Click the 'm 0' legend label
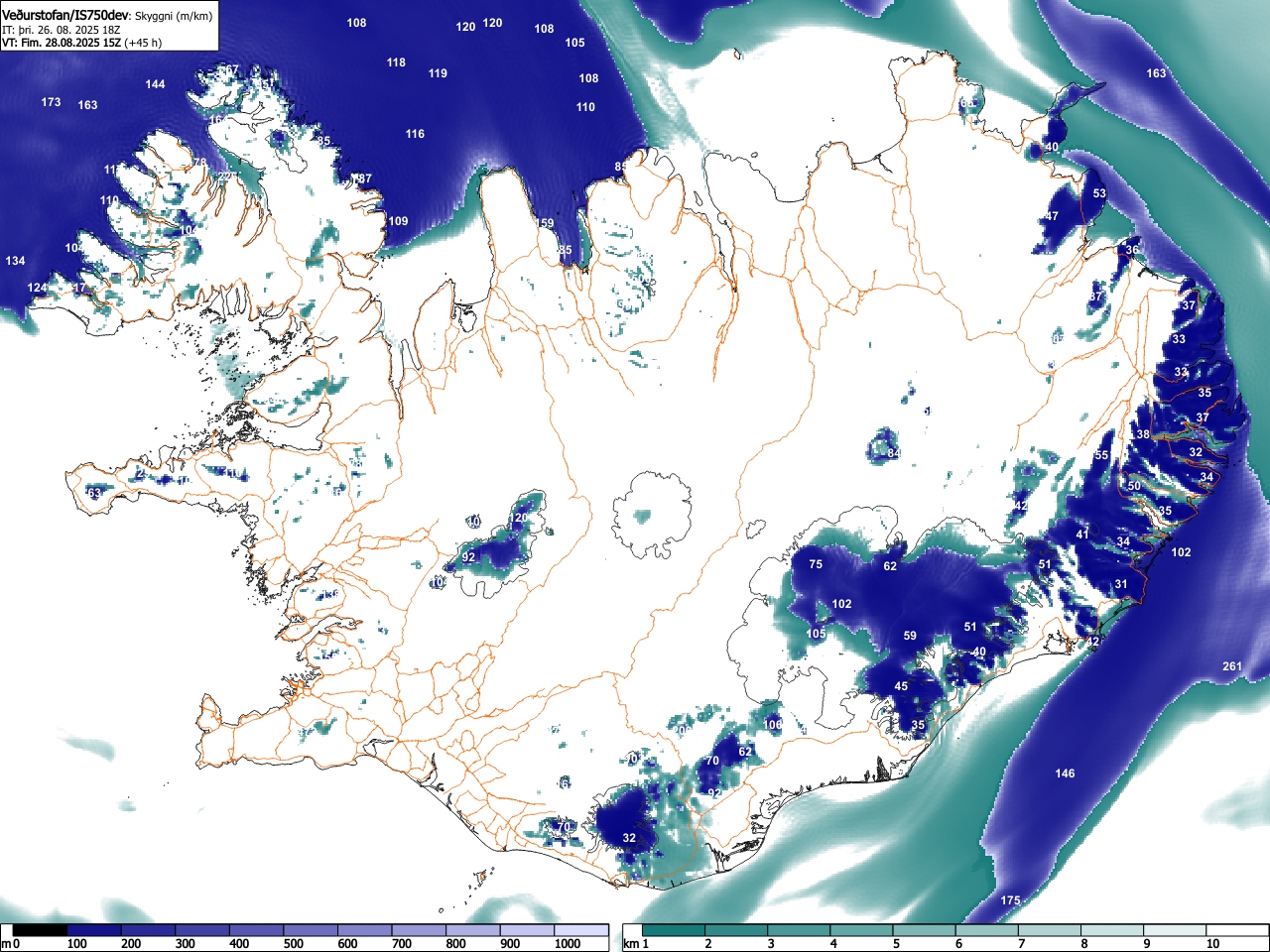This screenshot has height=952, width=1270. (x=11, y=944)
